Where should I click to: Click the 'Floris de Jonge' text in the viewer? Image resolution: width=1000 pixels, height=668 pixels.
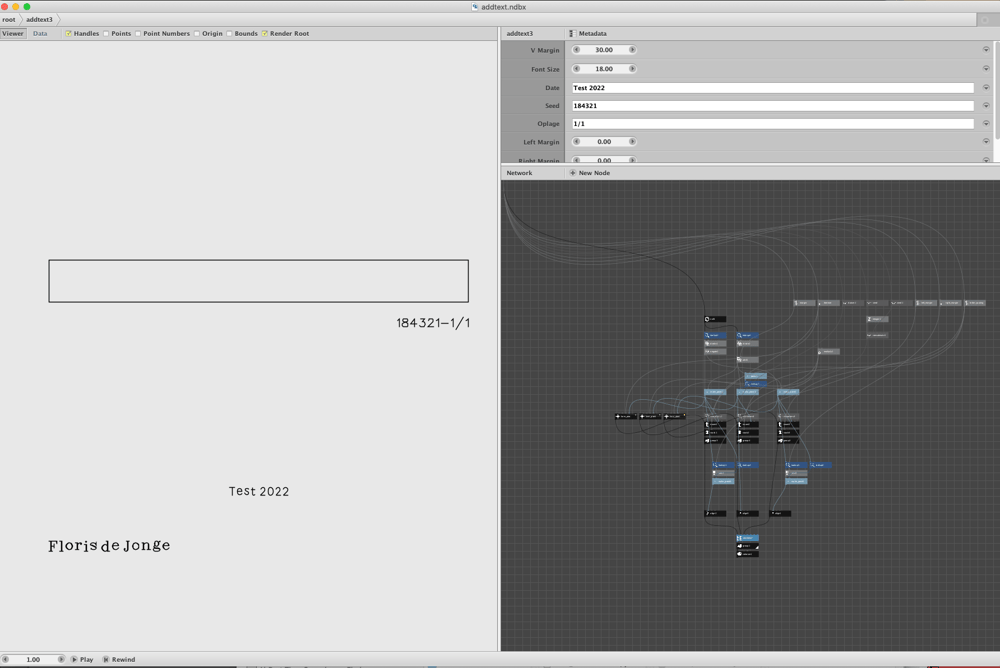(x=109, y=546)
